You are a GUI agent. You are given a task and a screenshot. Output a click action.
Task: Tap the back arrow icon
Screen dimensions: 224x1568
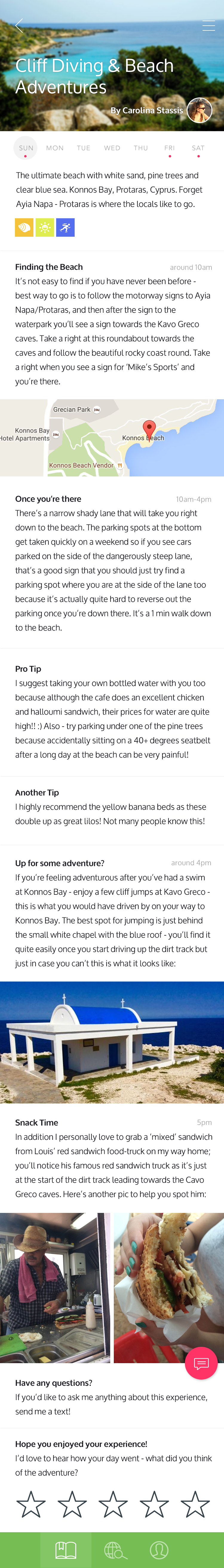(19, 26)
